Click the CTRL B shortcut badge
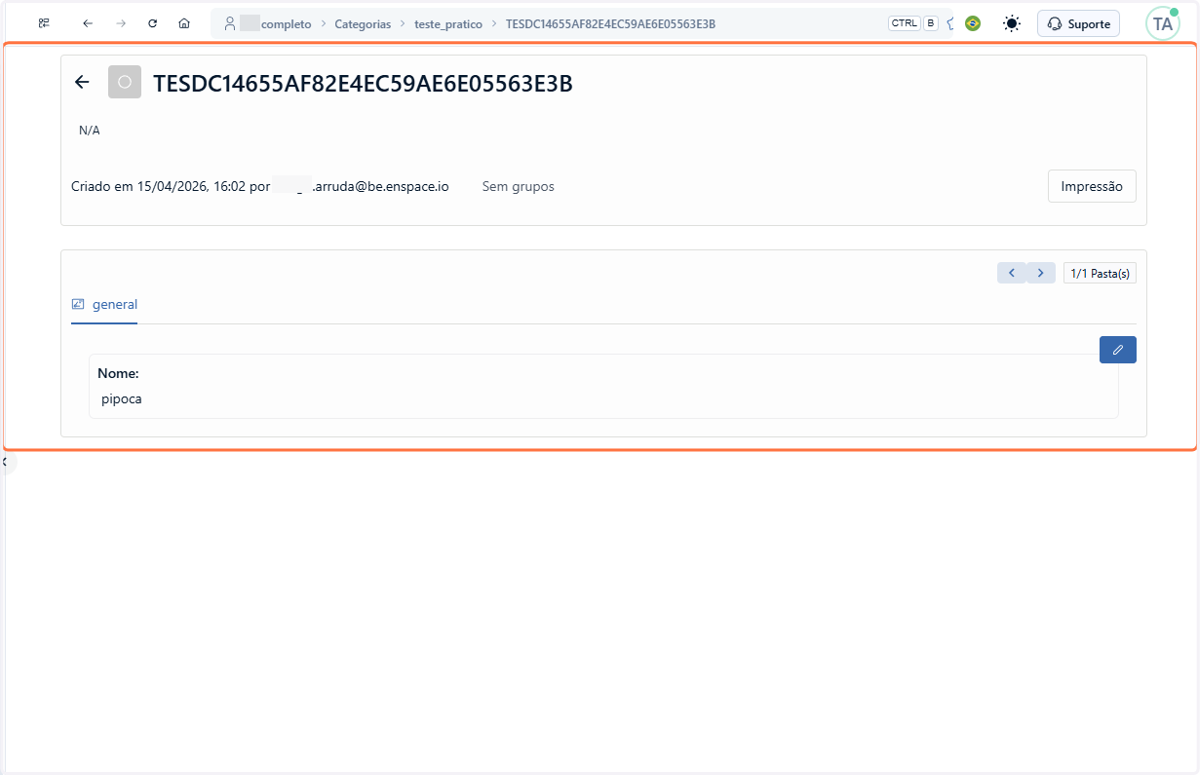 [x=913, y=23]
